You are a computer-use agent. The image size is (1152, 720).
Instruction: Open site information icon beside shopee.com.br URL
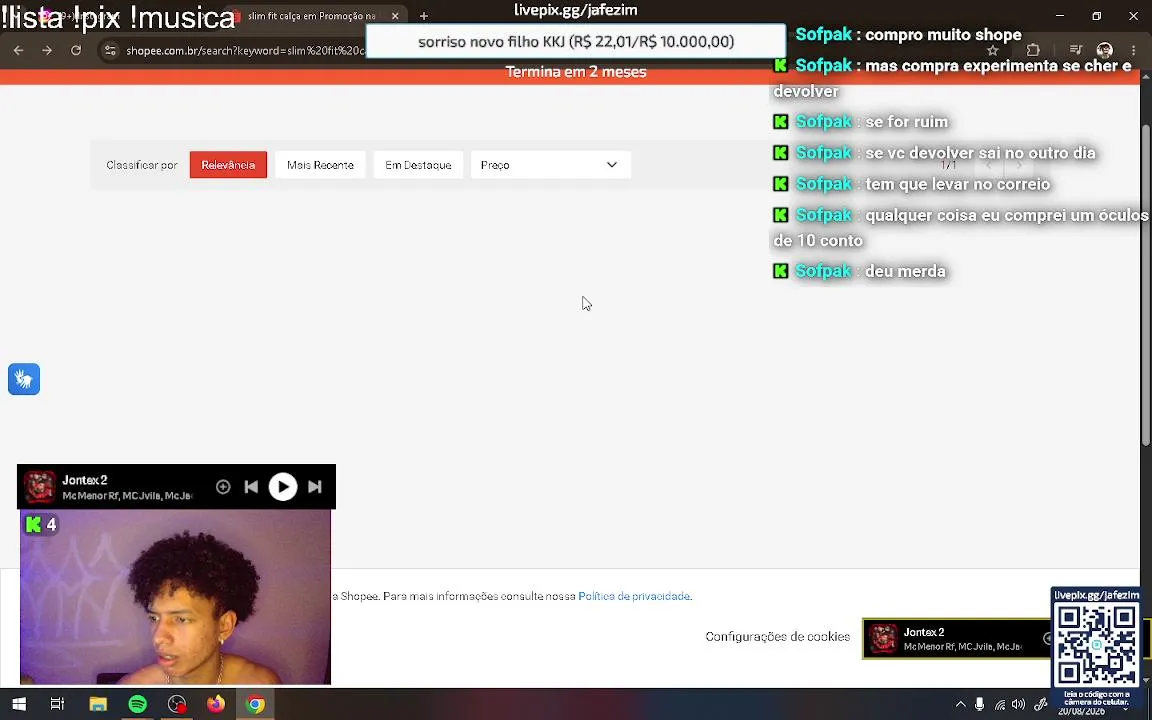click(110, 50)
